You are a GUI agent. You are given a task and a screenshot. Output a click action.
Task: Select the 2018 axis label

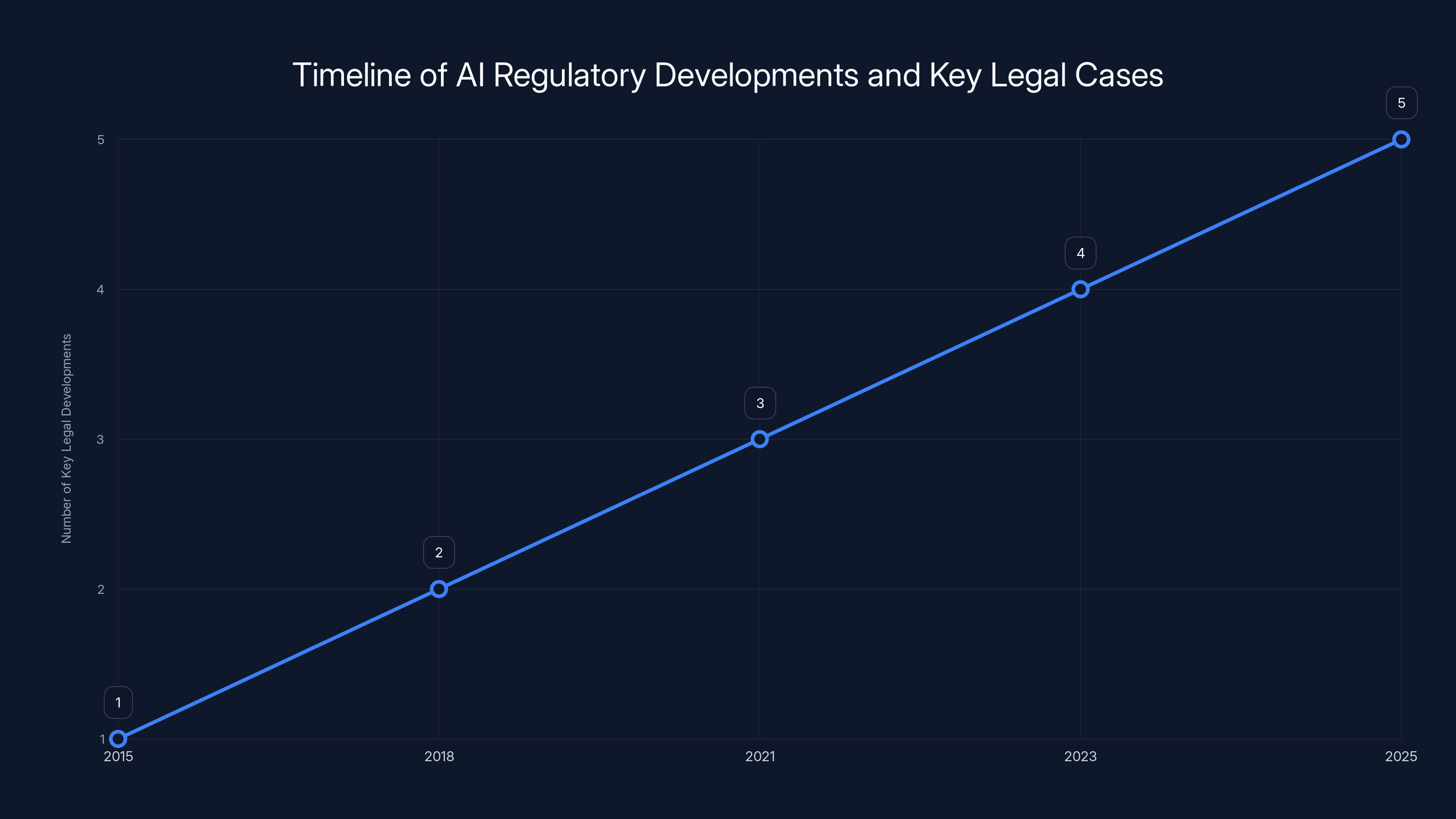click(439, 756)
